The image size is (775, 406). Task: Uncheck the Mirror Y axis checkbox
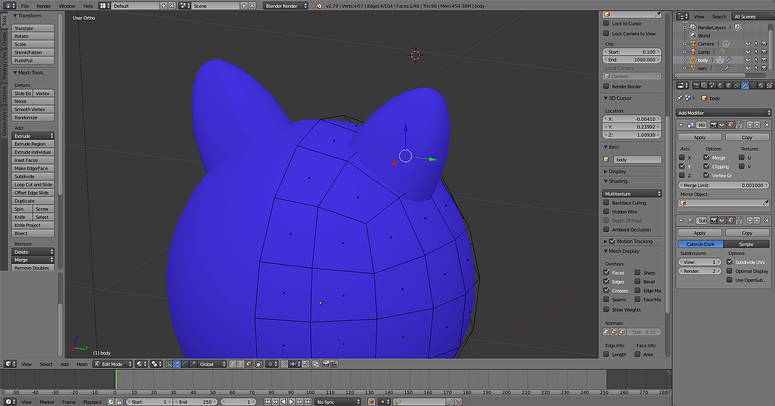pyautogui.click(x=682, y=166)
